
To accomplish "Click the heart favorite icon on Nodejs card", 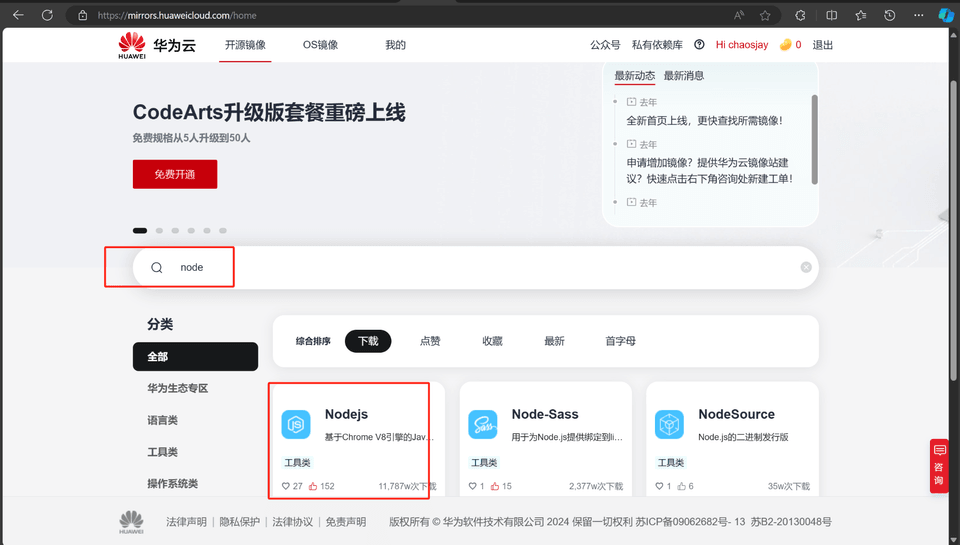I will click(x=285, y=487).
